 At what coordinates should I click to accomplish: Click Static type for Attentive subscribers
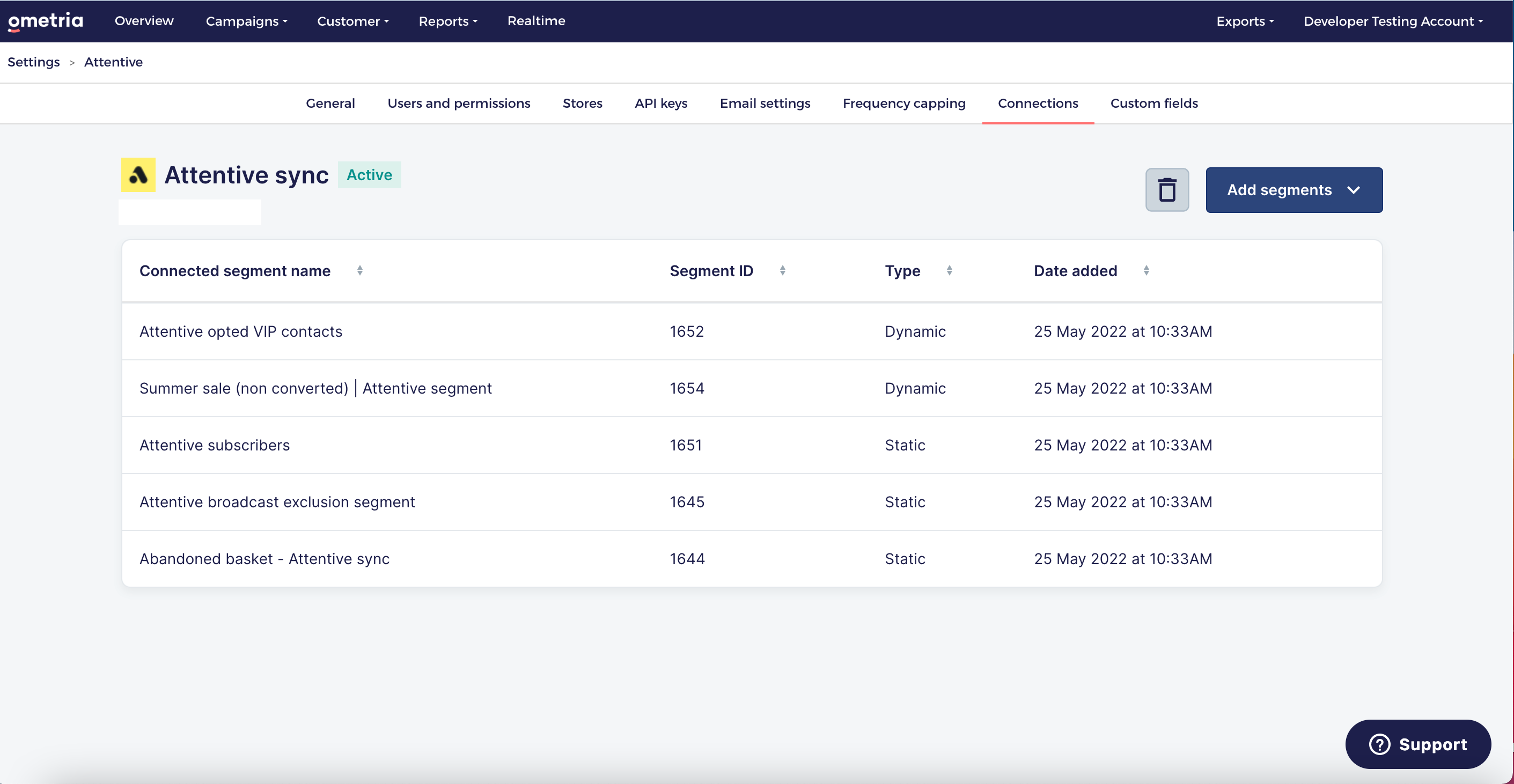[905, 445]
